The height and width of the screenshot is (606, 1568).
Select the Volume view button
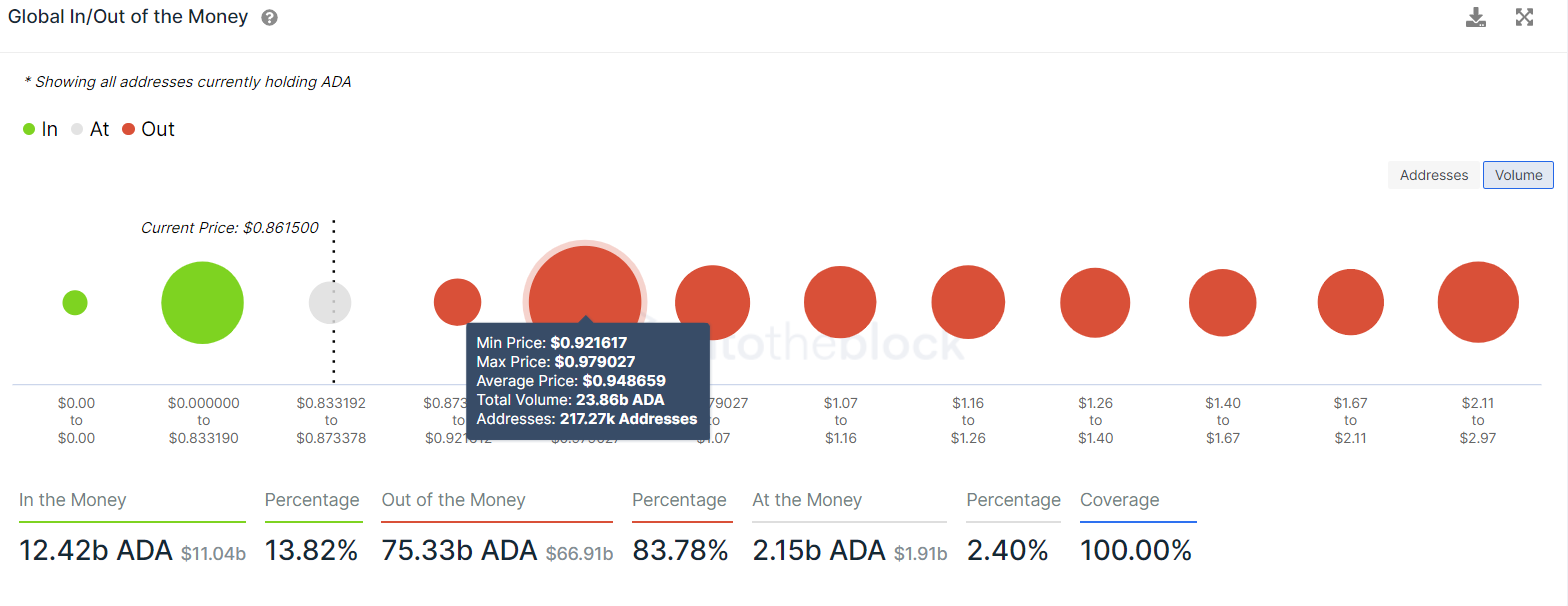pos(1518,175)
